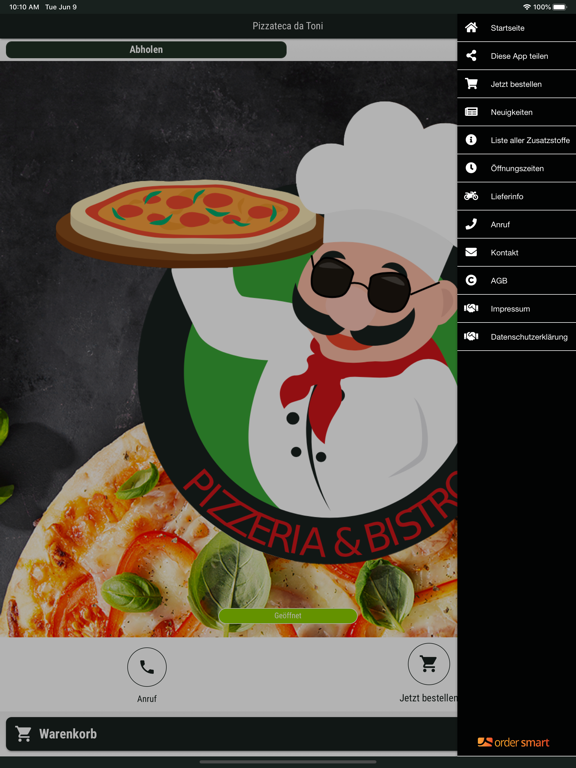Click the envelope icon beside Kontakt
The height and width of the screenshot is (768, 576).
[x=471, y=252]
